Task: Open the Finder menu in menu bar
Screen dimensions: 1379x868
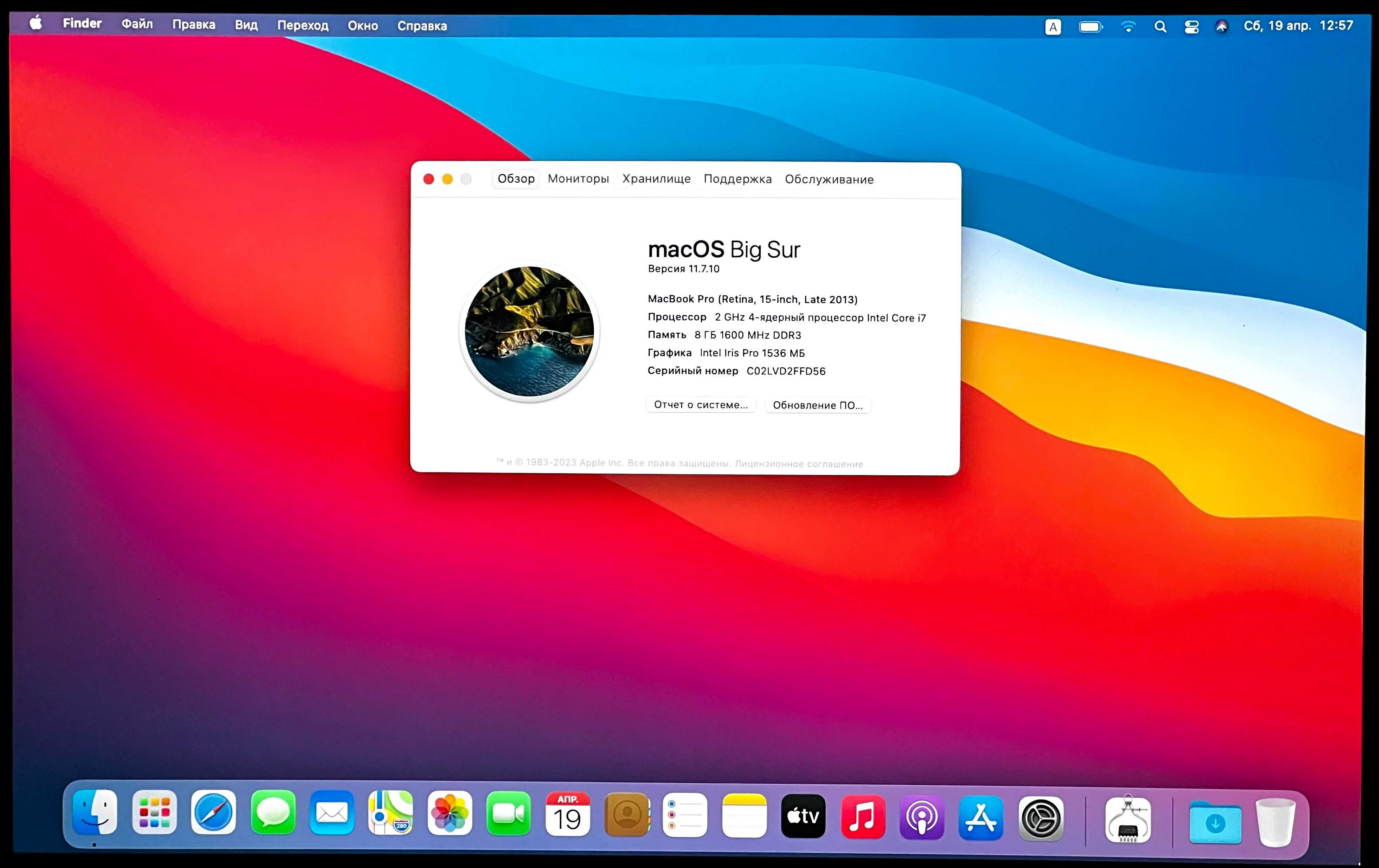Action: 82,24
